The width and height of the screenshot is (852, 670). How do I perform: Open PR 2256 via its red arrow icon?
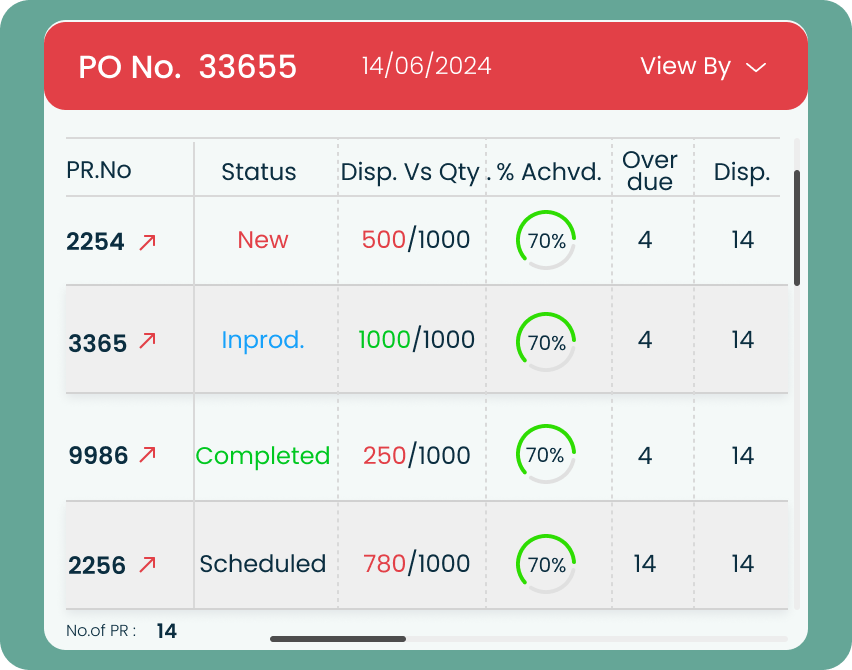[148, 564]
